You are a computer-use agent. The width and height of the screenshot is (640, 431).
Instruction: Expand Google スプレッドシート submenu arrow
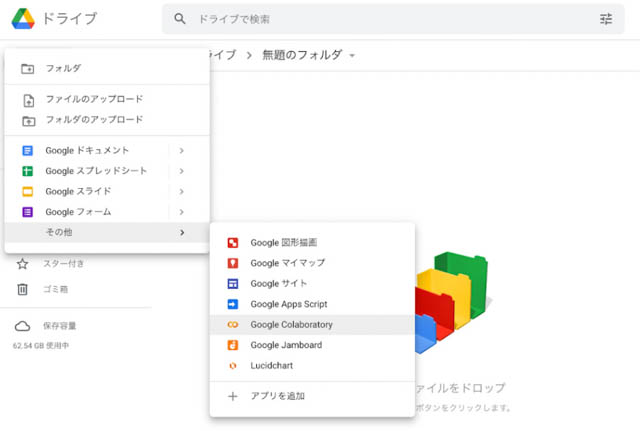[x=182, y=171]
